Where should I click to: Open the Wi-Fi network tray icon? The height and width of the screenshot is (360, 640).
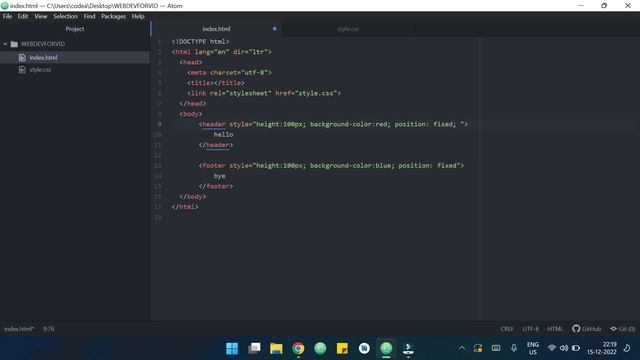pos(551,348)
